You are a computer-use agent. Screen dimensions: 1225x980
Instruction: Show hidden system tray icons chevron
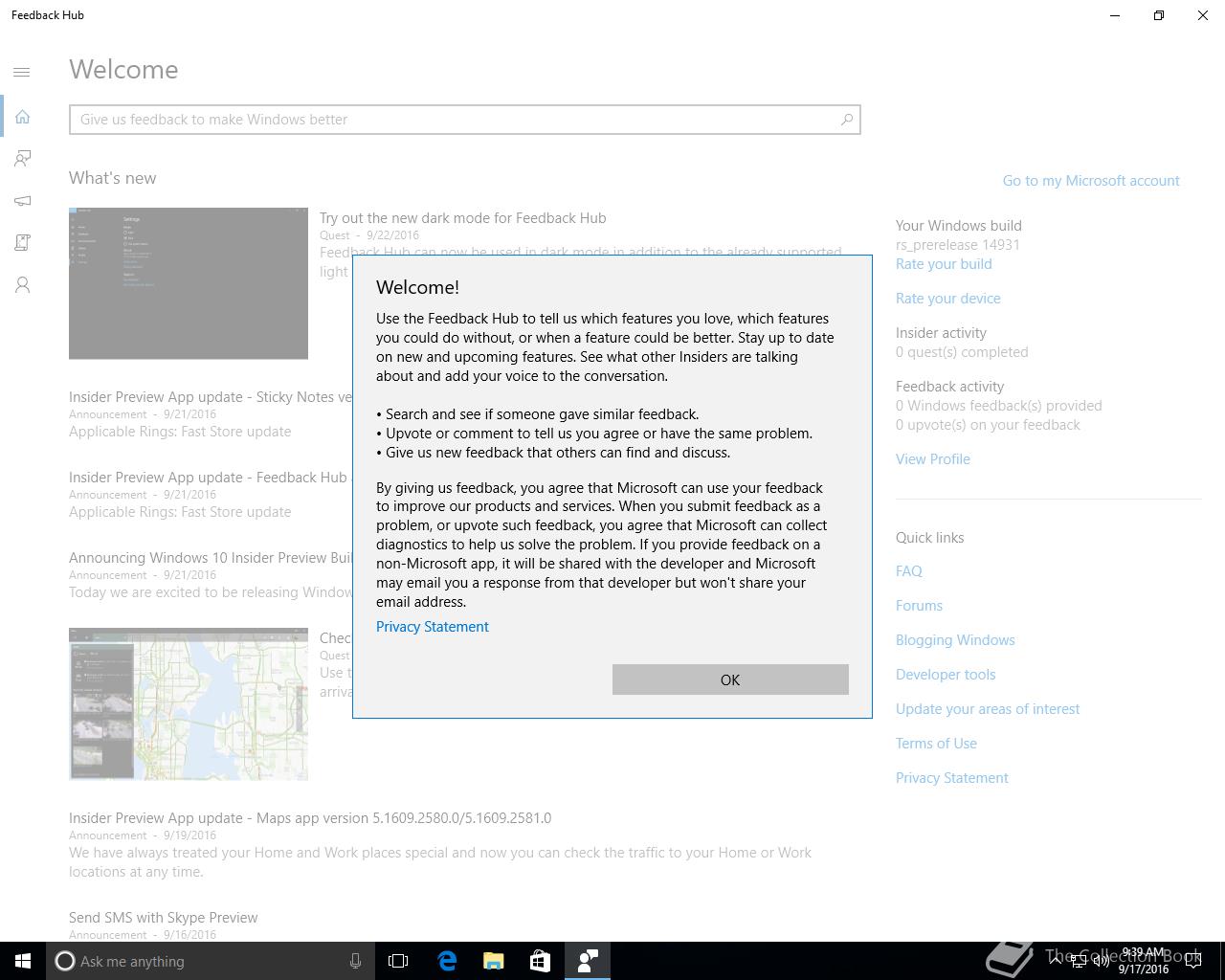click(x=1056, y=961)
